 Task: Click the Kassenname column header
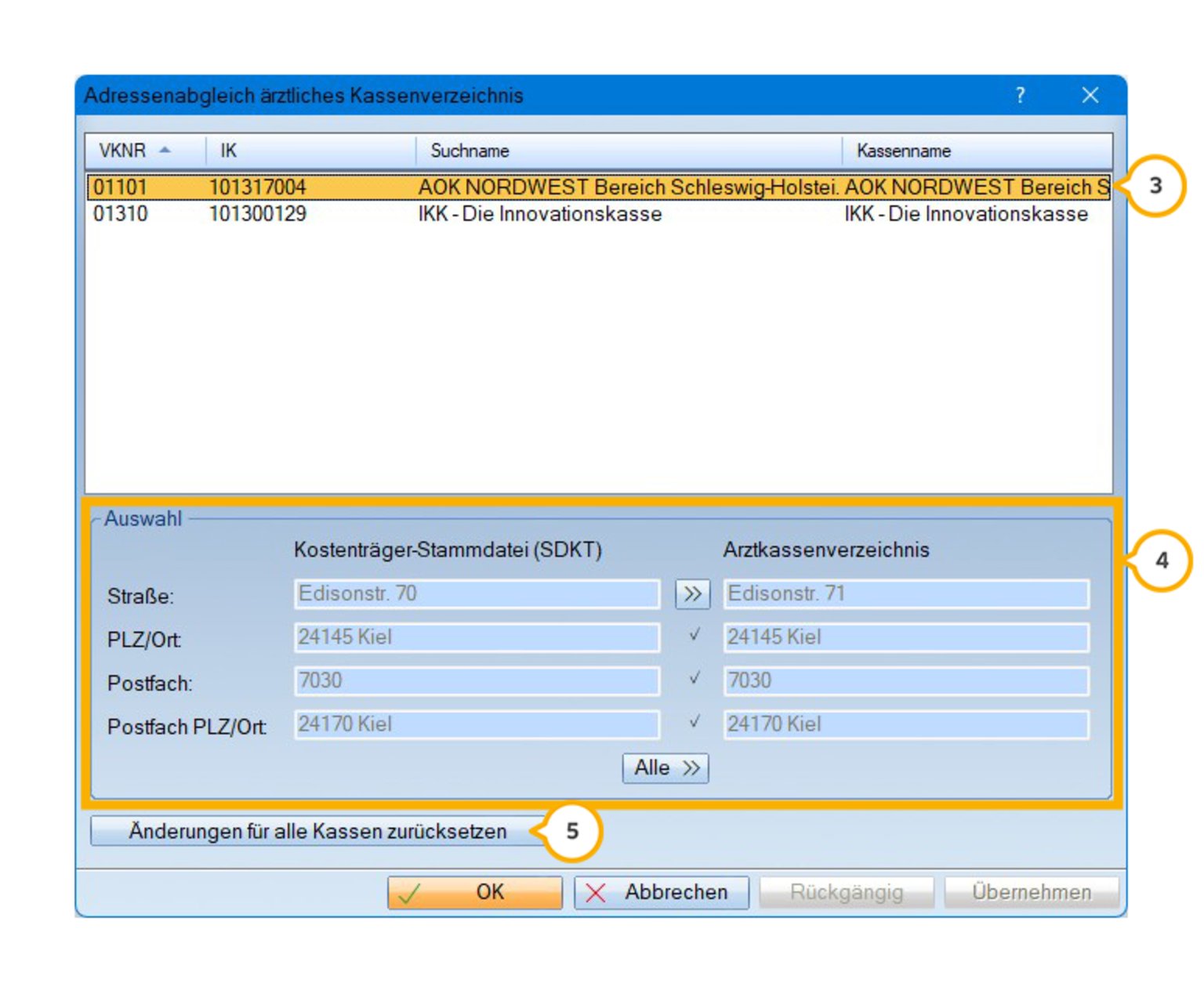coord(976,151)
